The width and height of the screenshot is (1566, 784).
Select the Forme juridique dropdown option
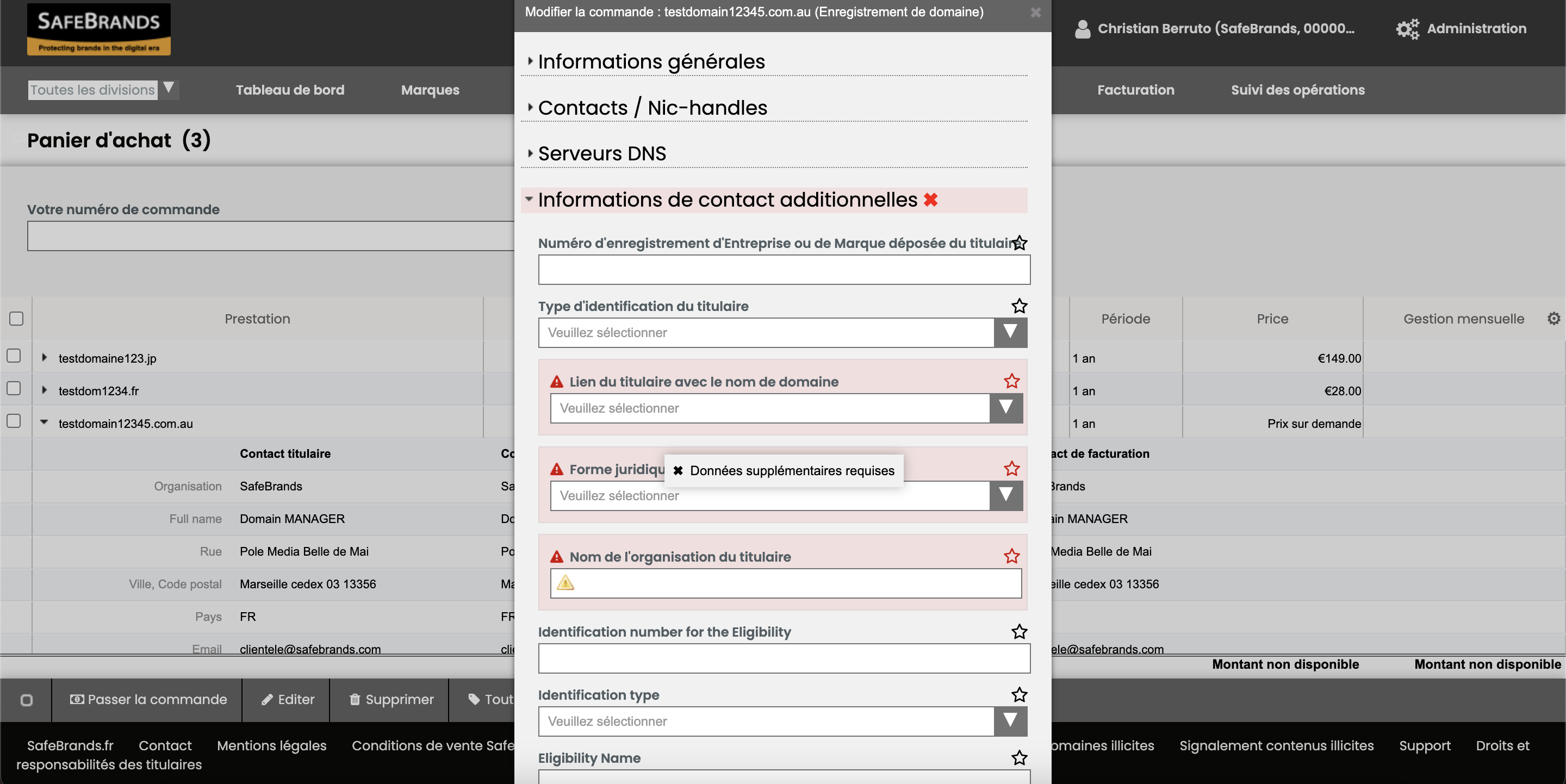(x=784, y=494)
